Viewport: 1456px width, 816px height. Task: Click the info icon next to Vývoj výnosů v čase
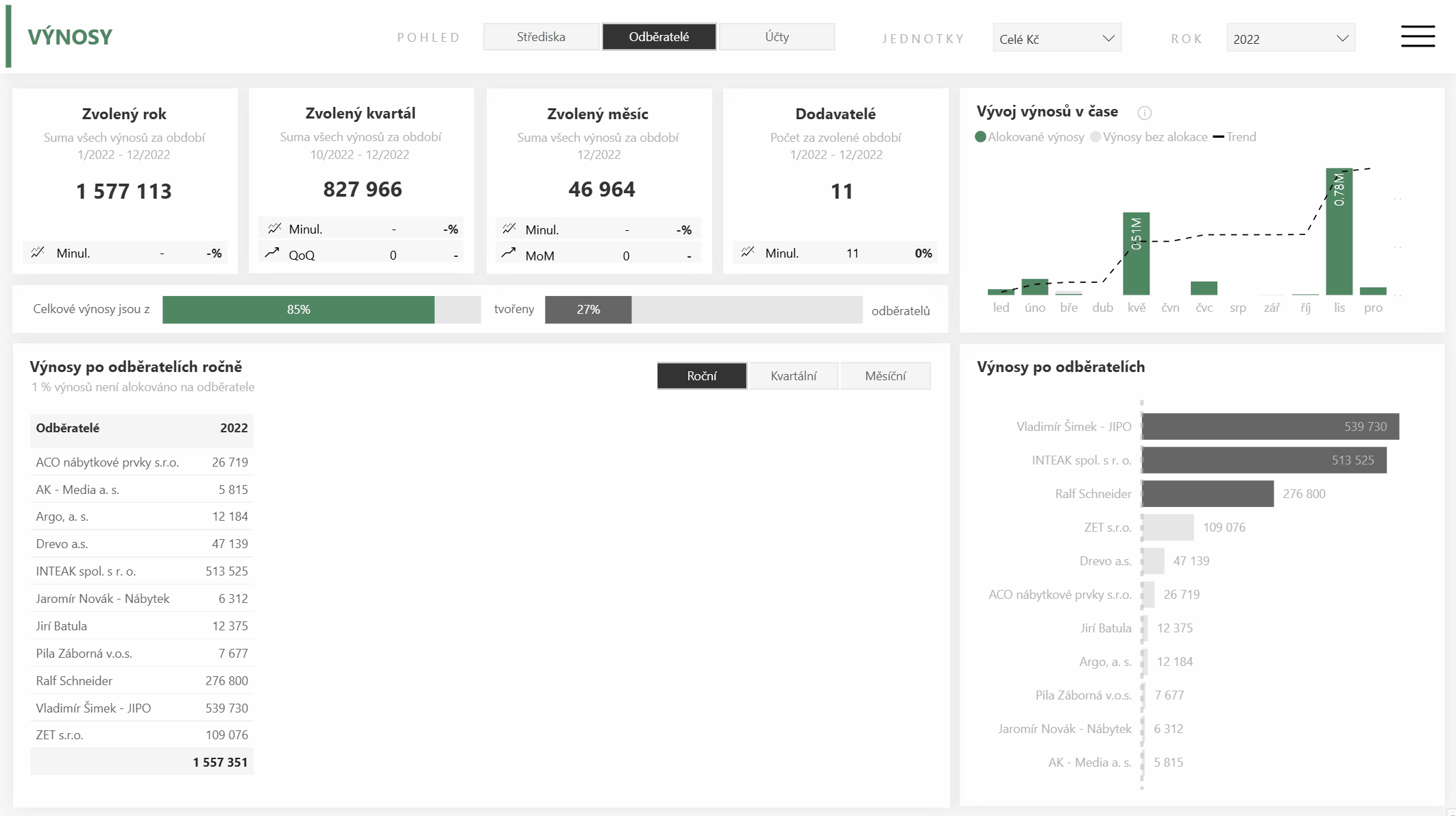pyautogui.click(x=1145, y=113)
